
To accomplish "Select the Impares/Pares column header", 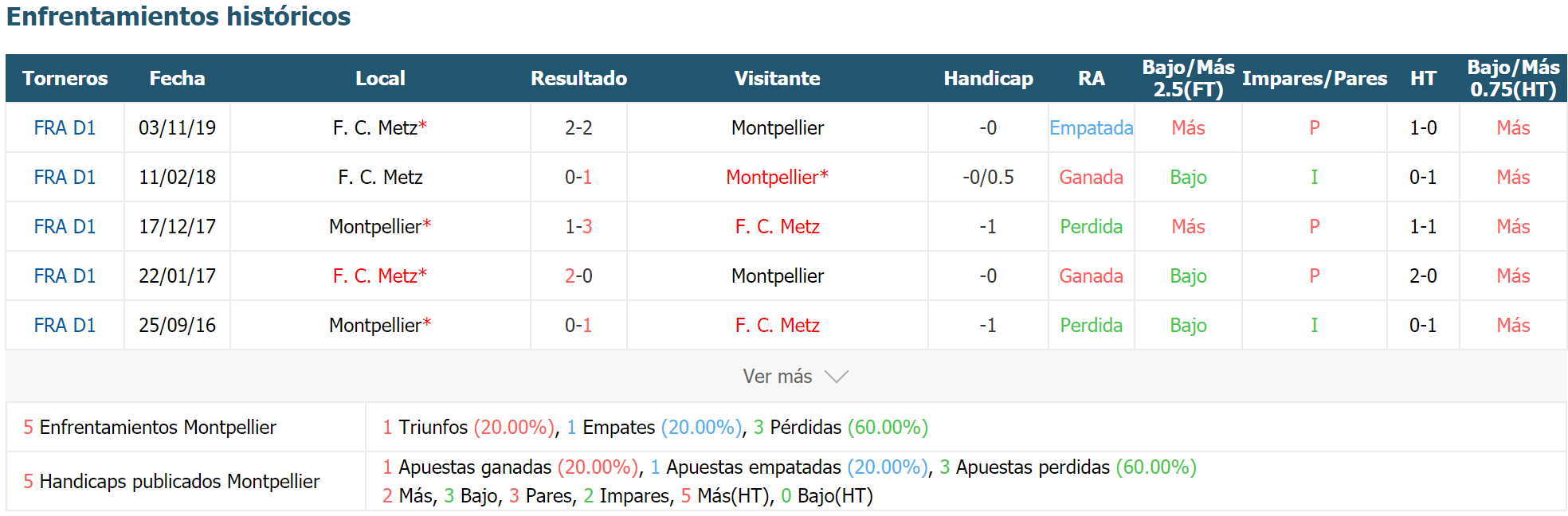I will click(1315, 78).
